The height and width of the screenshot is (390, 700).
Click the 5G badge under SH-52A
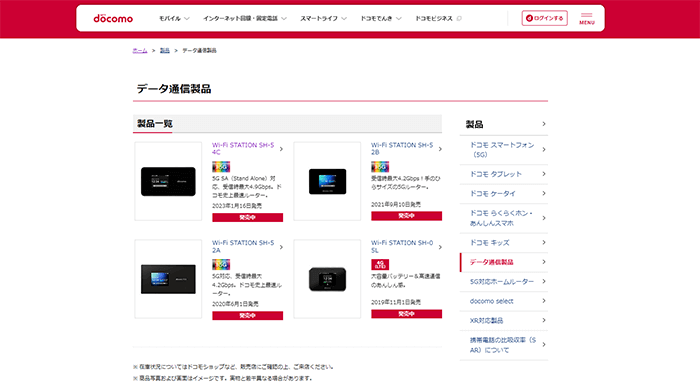(221, 265)
